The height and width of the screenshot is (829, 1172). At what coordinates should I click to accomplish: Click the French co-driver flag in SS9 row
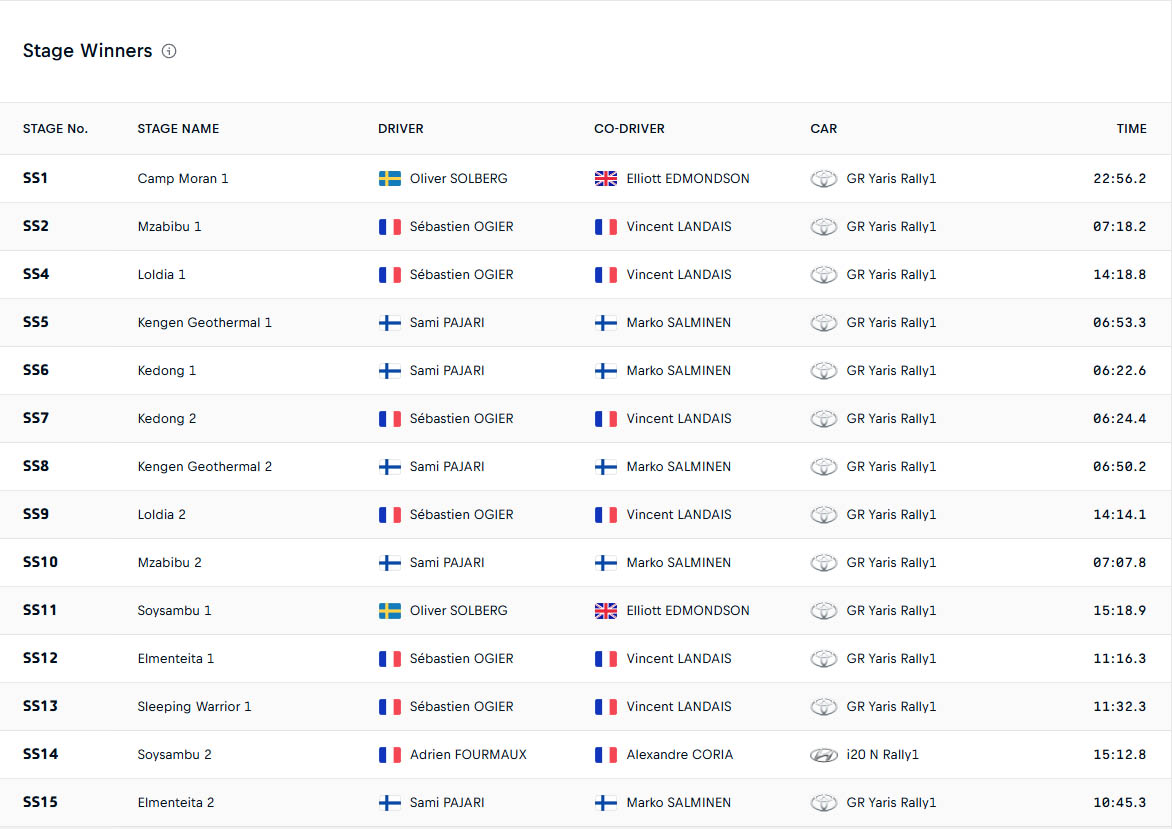(x=606, y=515)
